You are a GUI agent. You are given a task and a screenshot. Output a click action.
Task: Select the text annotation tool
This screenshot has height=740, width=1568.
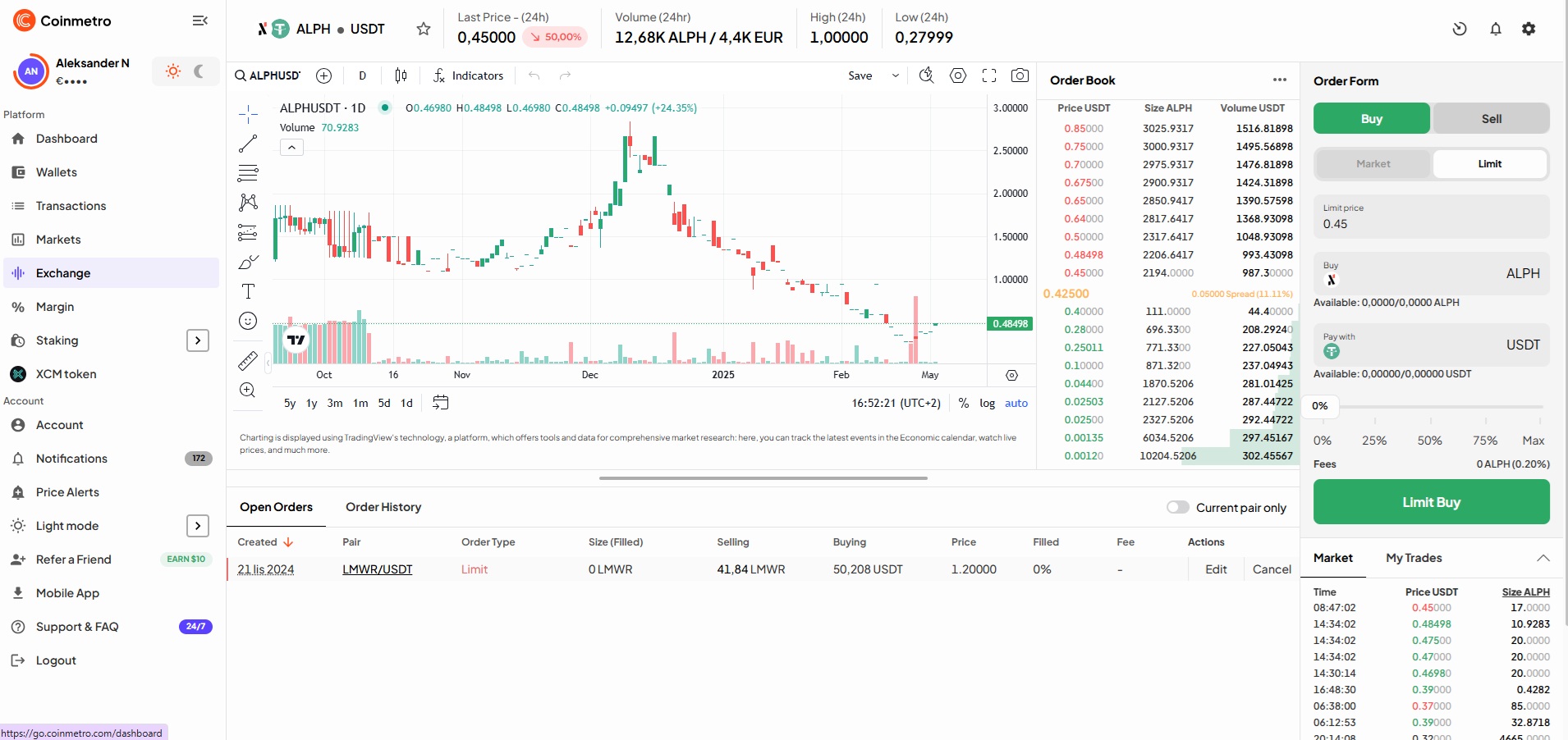click(248, 291)
